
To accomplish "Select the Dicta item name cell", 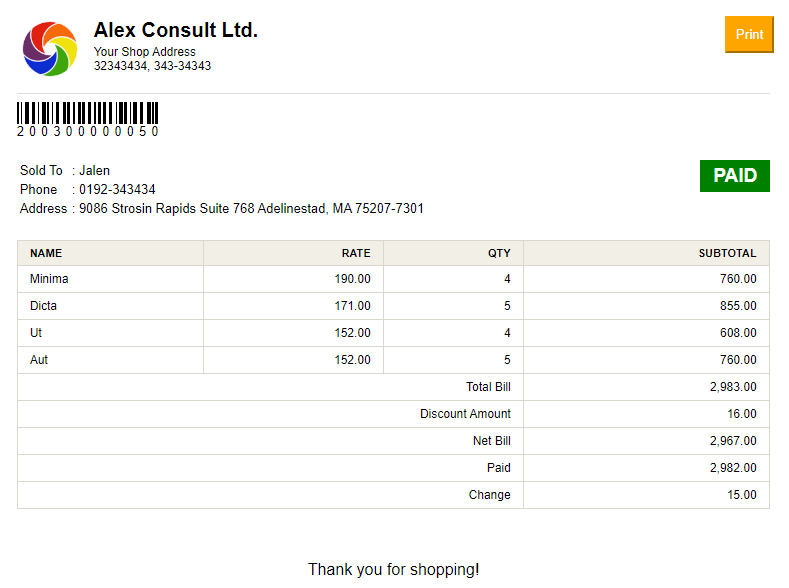I will (44, 306).
